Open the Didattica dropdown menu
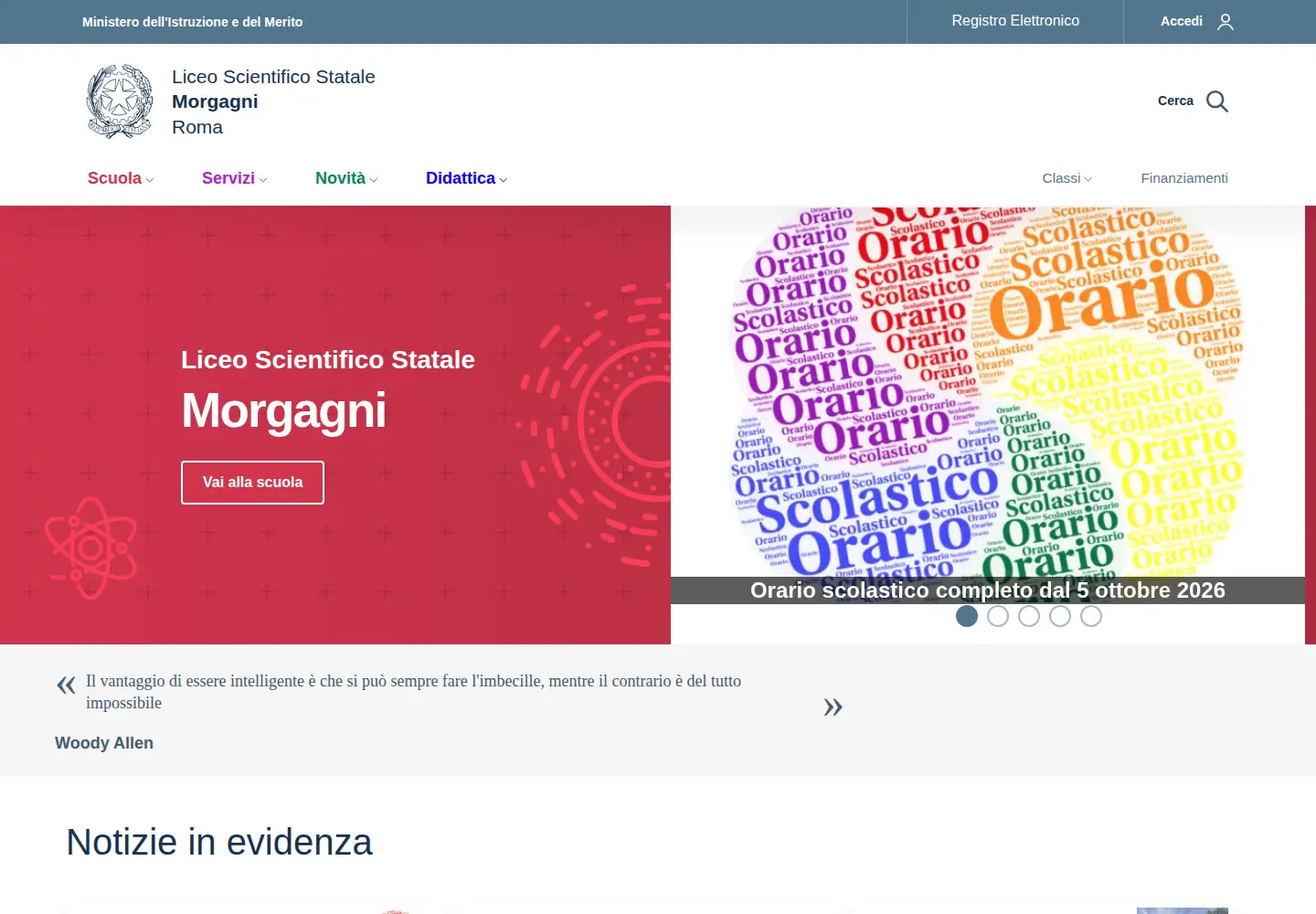 click(467, 178)
